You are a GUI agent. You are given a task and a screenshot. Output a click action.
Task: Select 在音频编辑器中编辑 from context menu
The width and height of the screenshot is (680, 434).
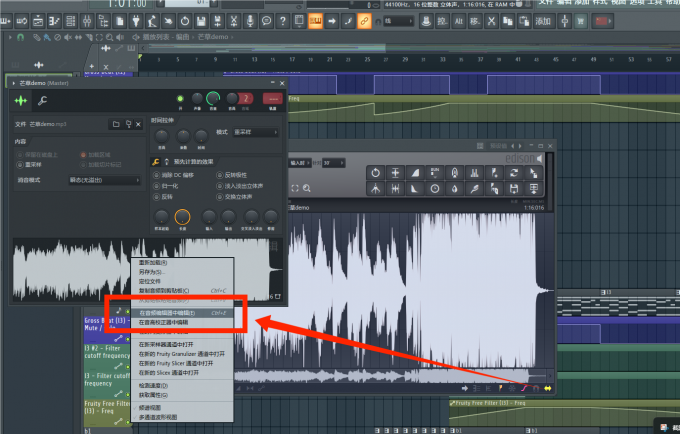(168, 312)
